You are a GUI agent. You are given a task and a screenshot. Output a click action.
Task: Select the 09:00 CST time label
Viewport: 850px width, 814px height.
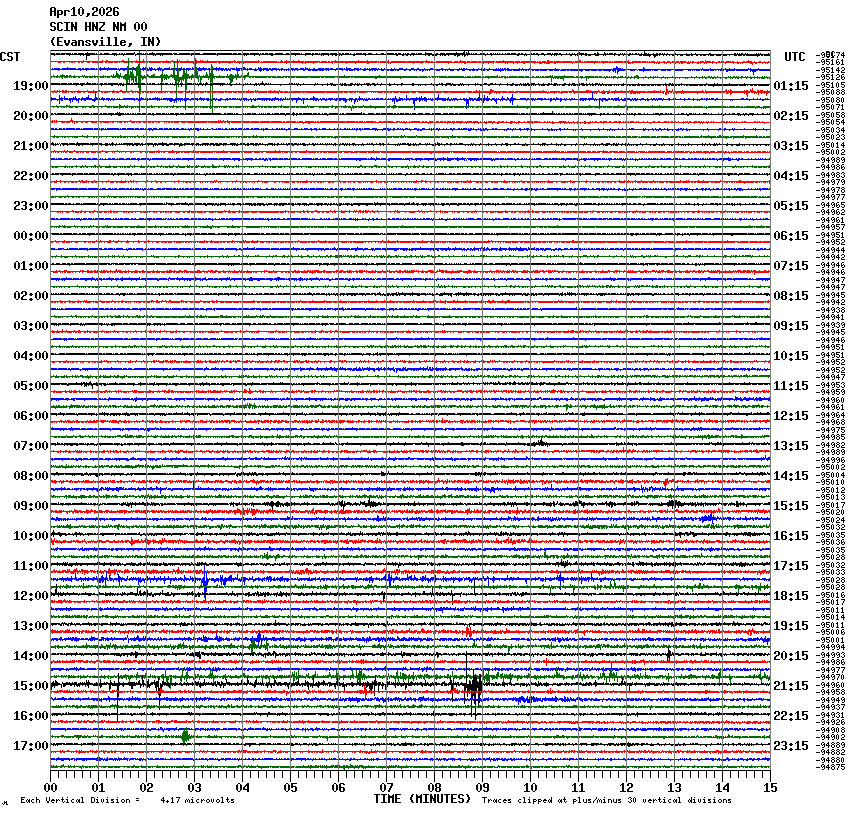(31, 506)
